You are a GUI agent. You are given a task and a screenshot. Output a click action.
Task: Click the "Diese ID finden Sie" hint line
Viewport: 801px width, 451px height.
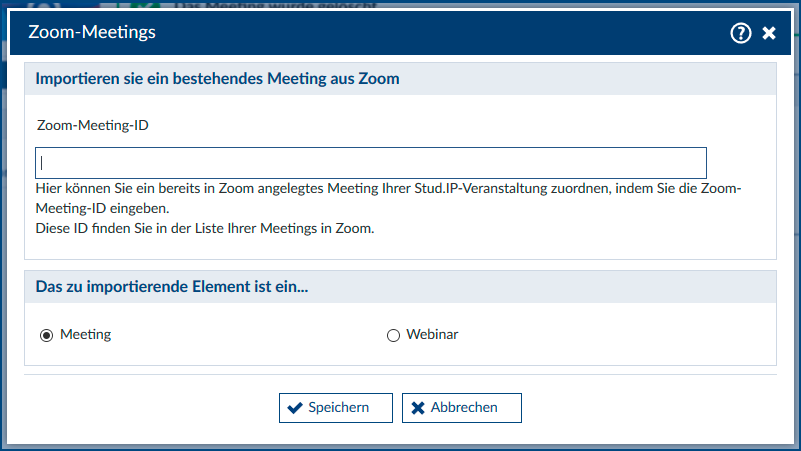coord(204,229)
